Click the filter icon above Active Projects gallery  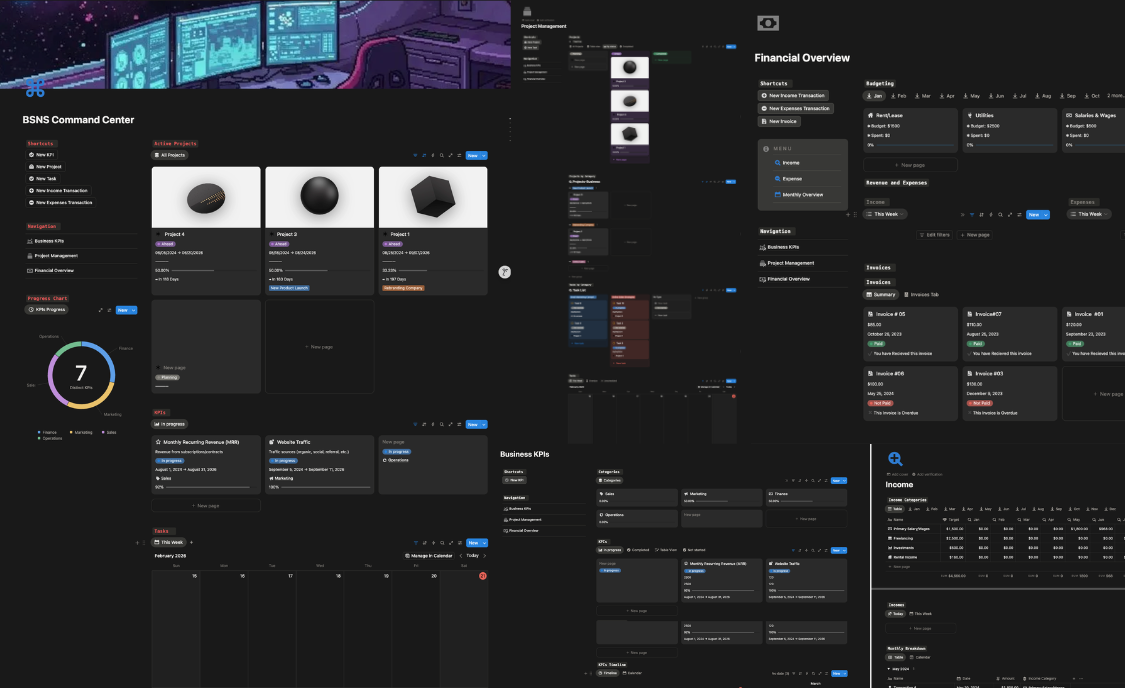point(415,156)
